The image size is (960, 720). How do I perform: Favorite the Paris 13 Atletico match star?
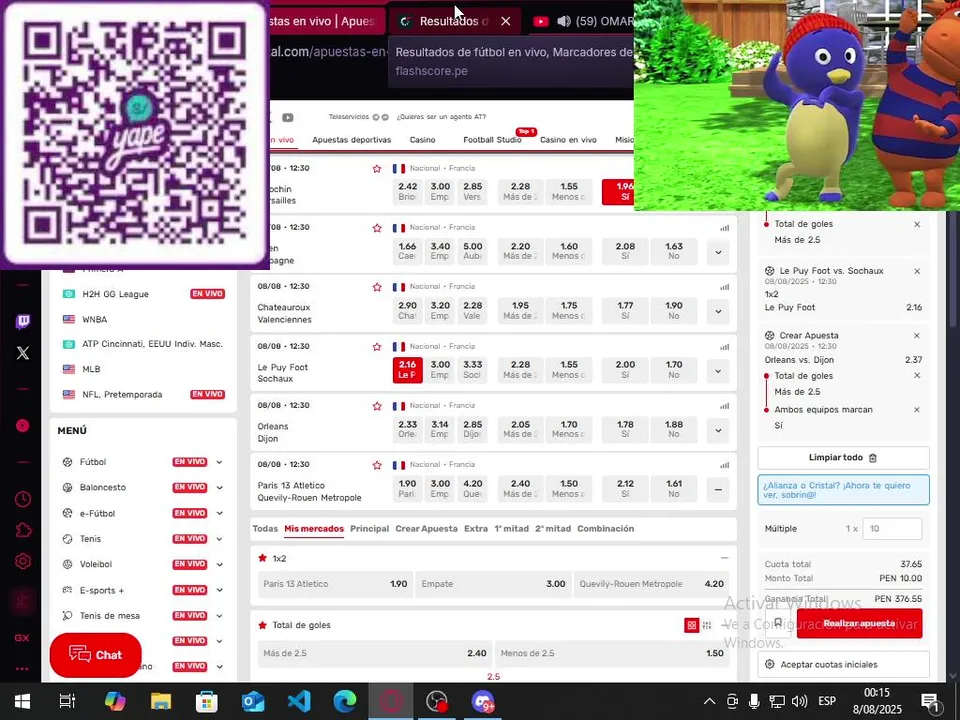[x=377, y=465]
